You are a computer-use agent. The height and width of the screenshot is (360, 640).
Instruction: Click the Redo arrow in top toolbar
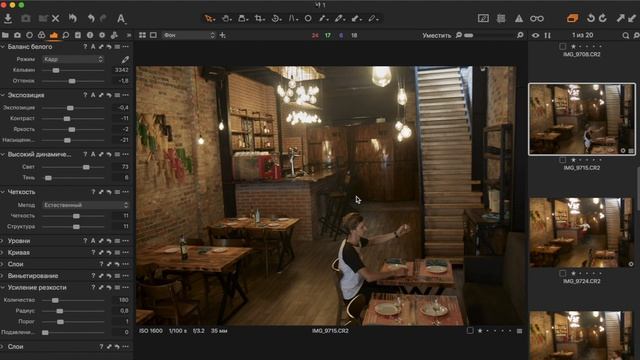[103, 18]
